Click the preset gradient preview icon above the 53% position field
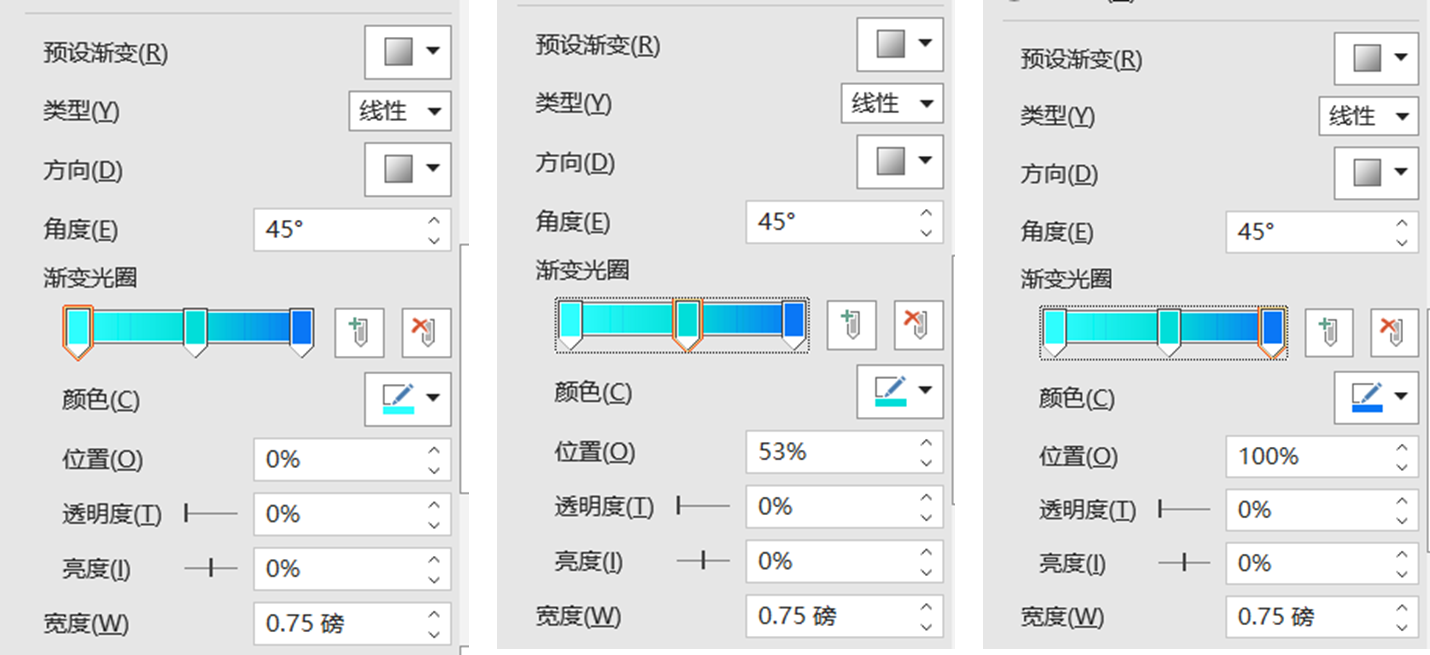The height and width of the screenshot is (655, 1430). 890,44
